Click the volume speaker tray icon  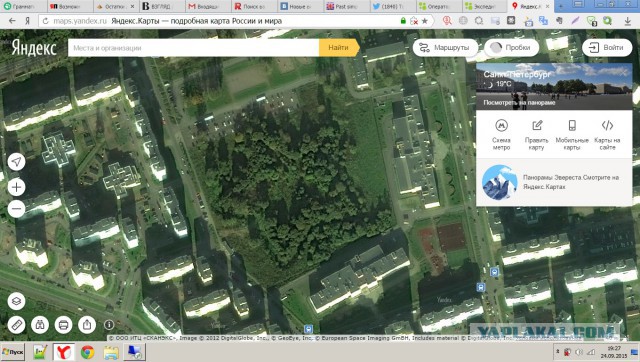[x=578, y=352]
